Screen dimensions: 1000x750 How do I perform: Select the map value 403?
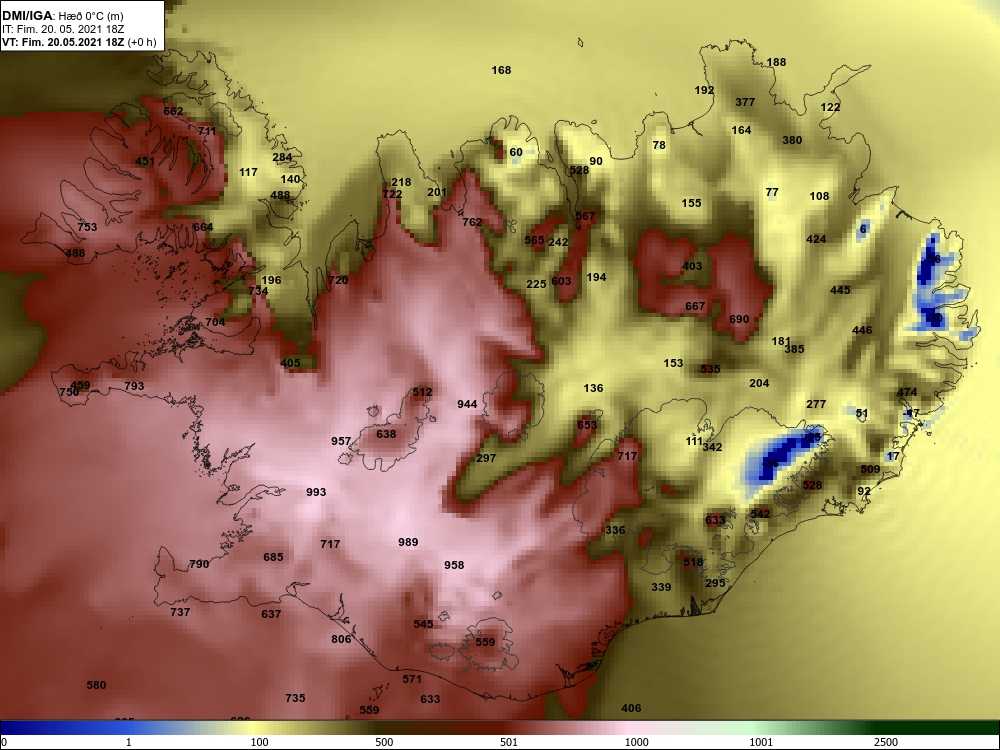tap(692, 267)
